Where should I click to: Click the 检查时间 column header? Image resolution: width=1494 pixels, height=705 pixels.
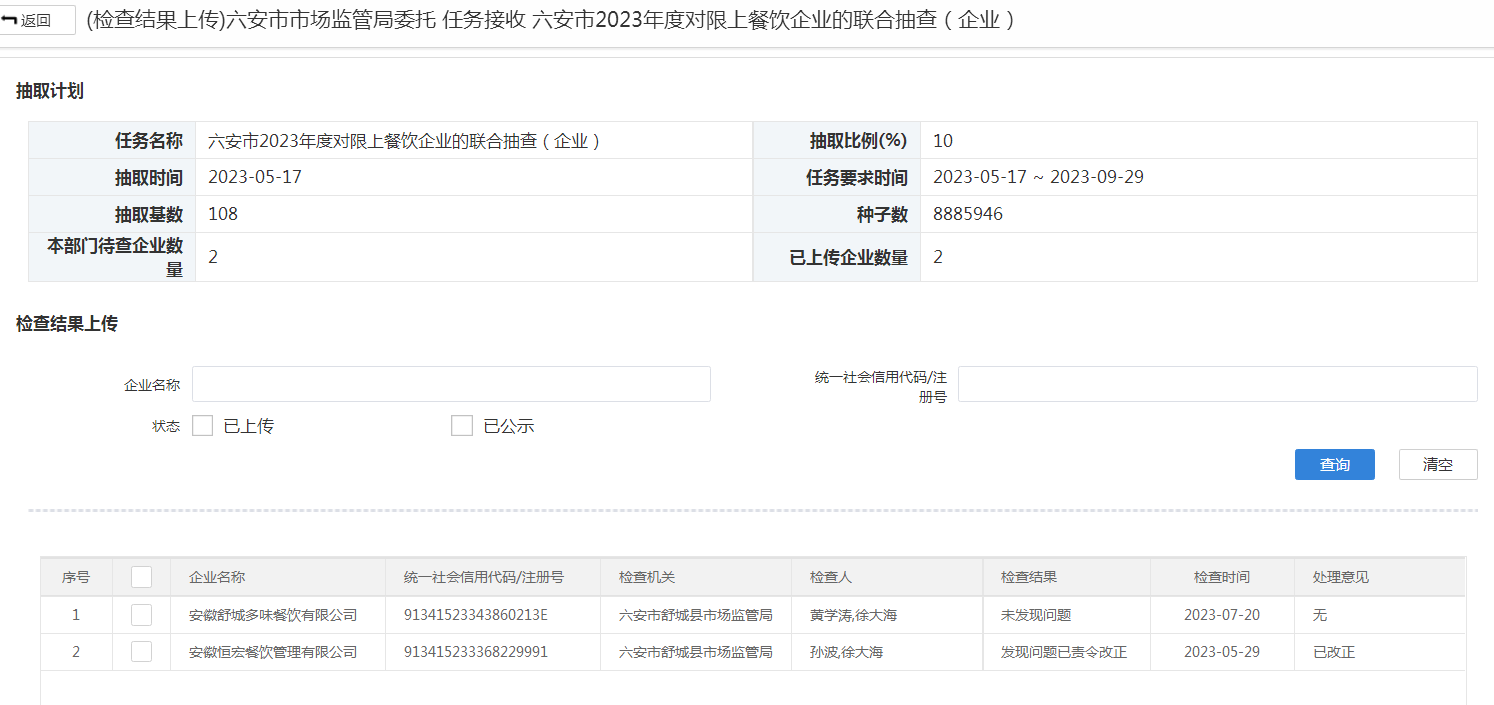[1222, 577]
